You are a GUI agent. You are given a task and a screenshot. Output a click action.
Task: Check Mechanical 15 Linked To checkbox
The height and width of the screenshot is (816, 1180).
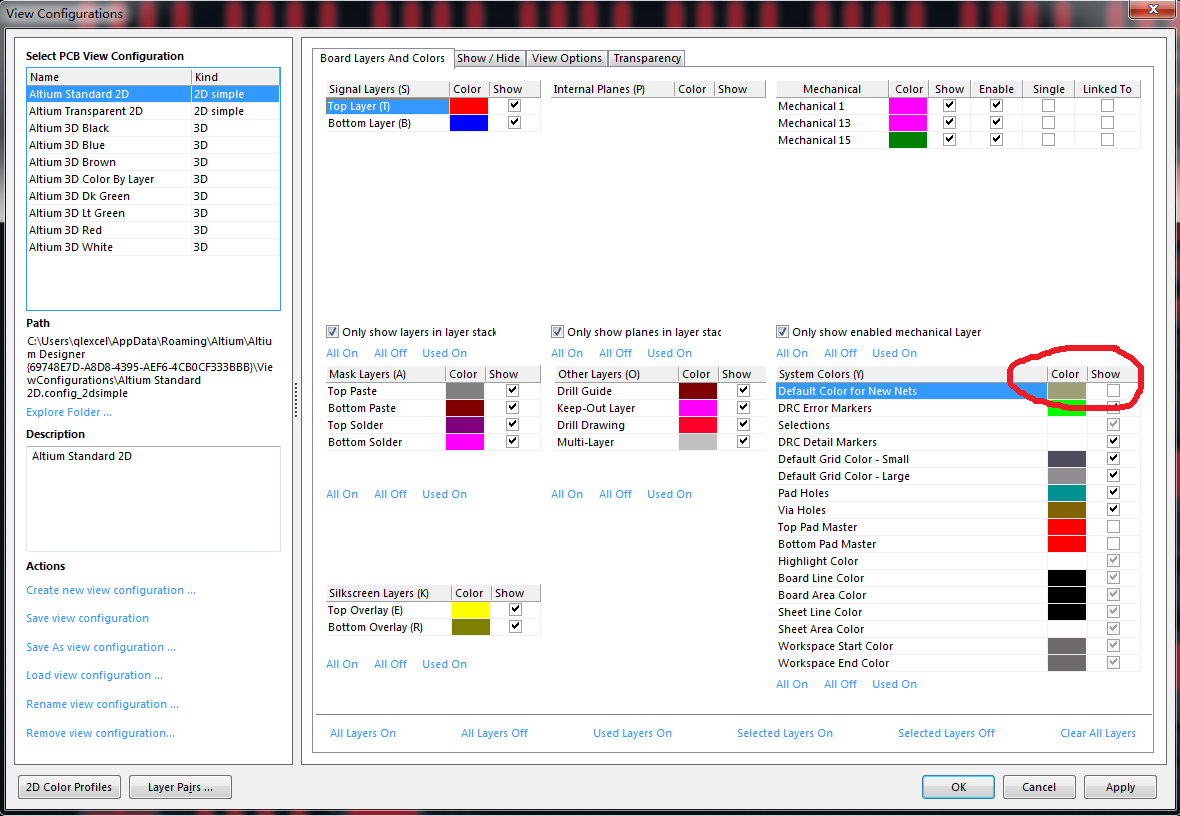pos(1107,139)
